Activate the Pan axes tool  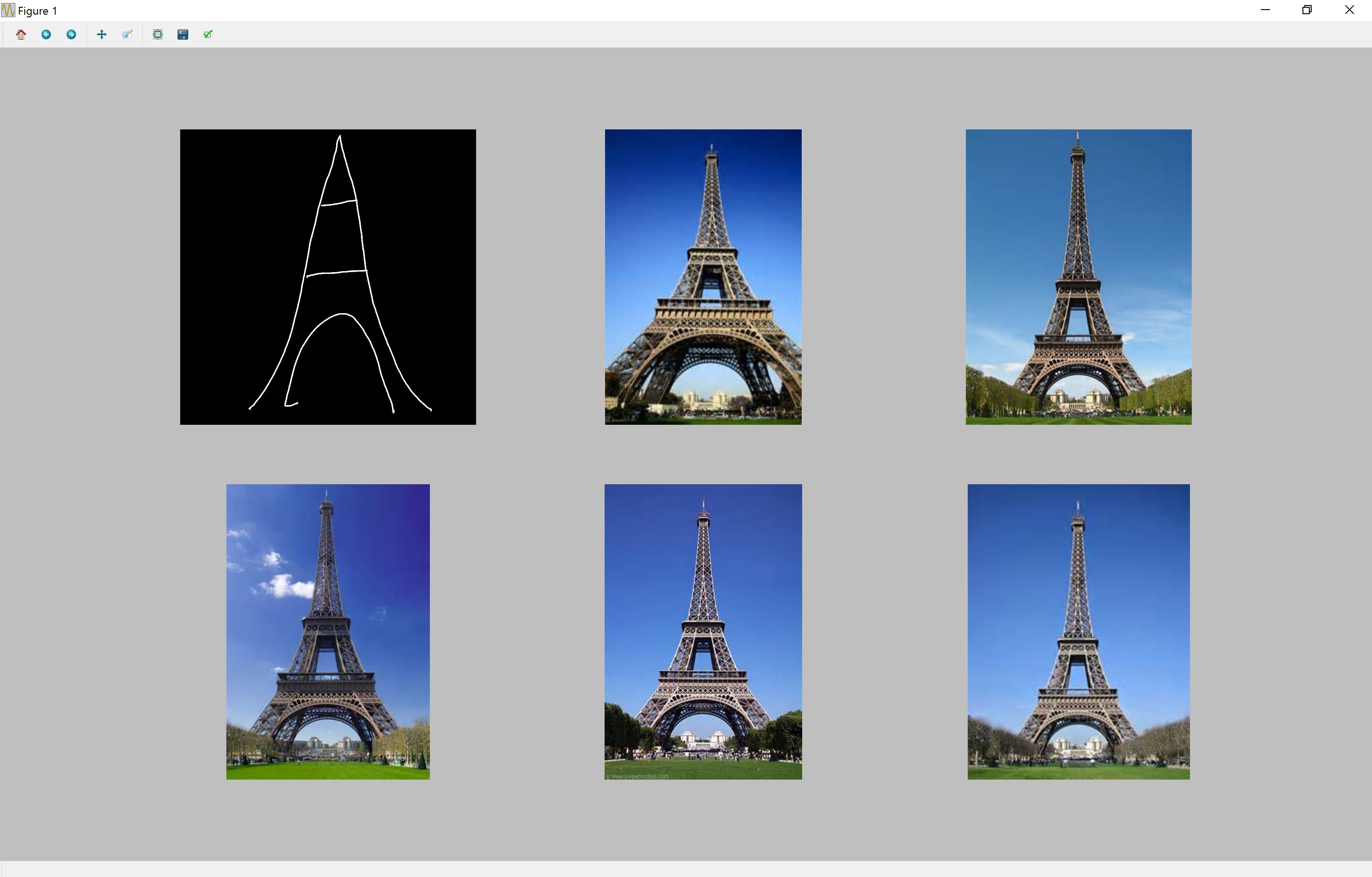102,35
